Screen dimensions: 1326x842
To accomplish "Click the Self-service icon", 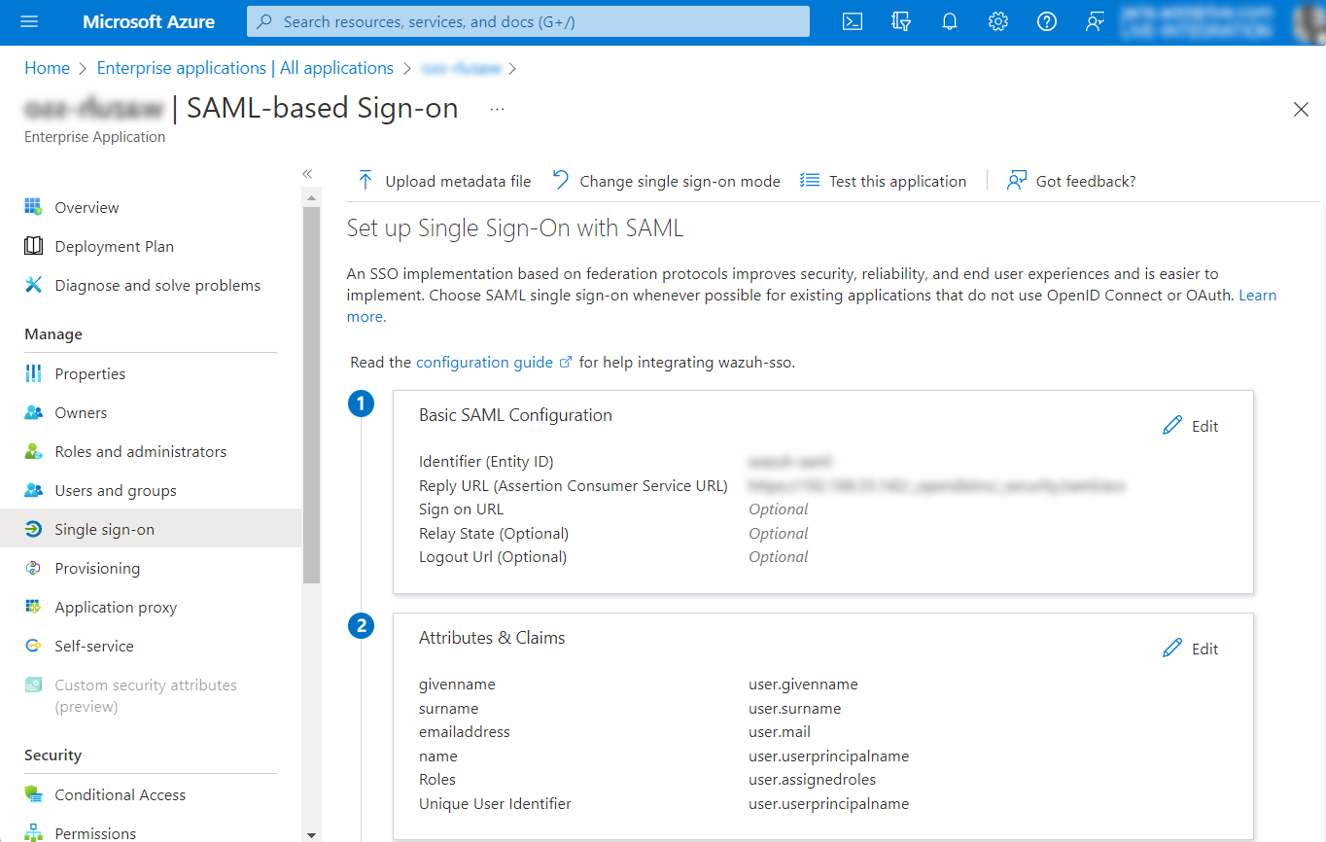I will (x=33, y=646).
